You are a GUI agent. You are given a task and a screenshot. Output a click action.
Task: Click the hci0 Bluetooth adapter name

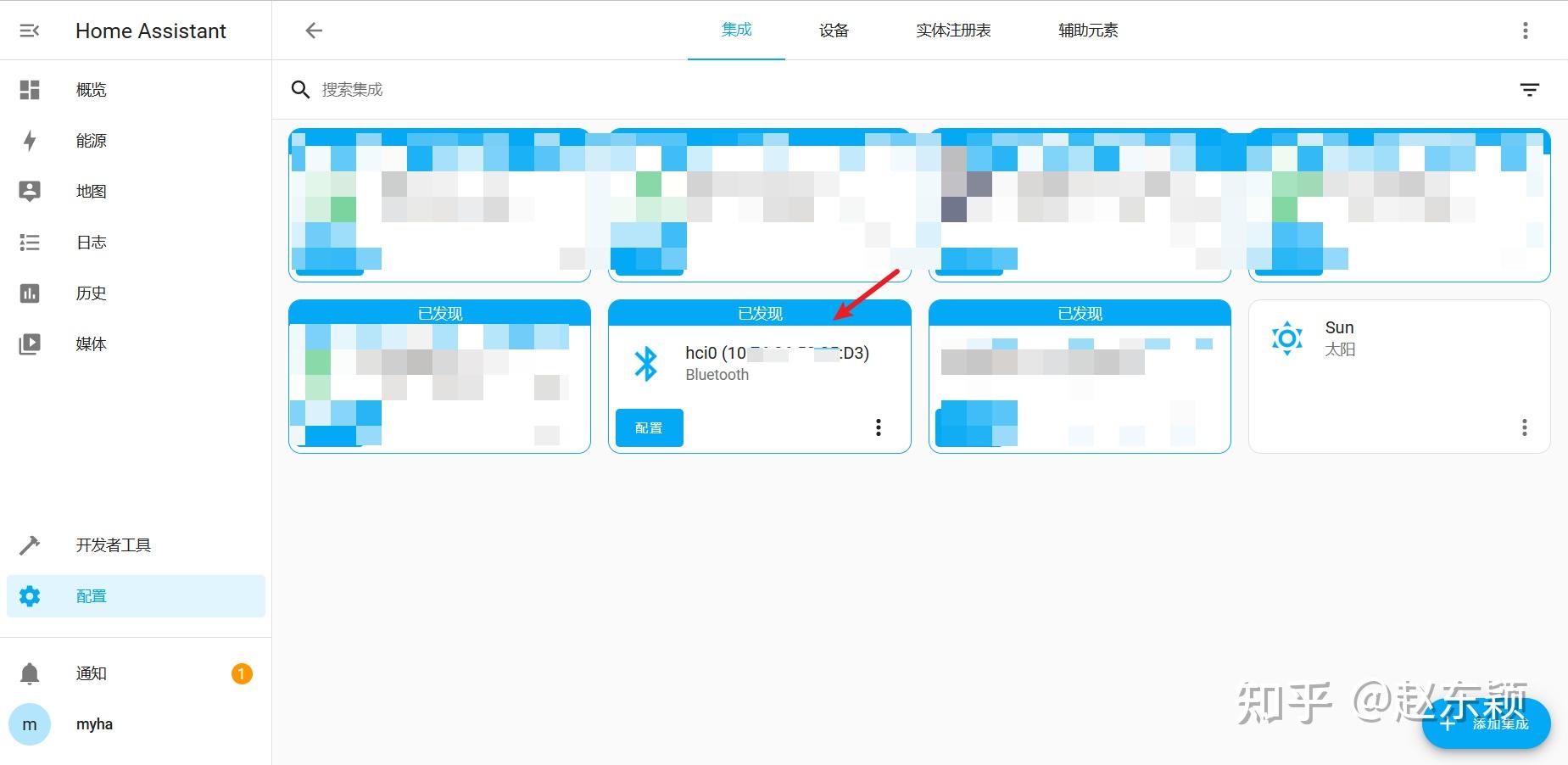778,353
